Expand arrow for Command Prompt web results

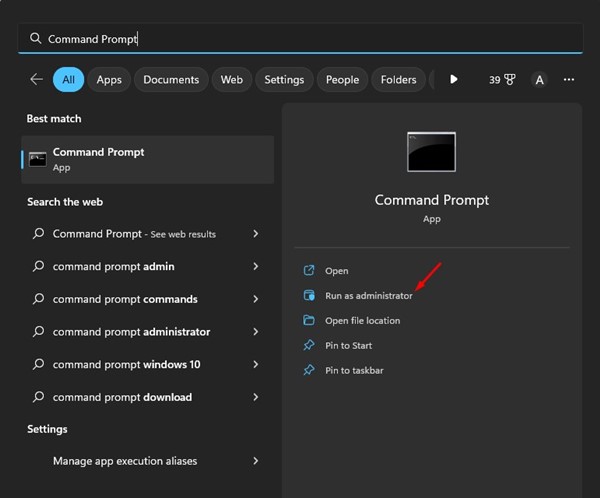[x=256, y=234]
